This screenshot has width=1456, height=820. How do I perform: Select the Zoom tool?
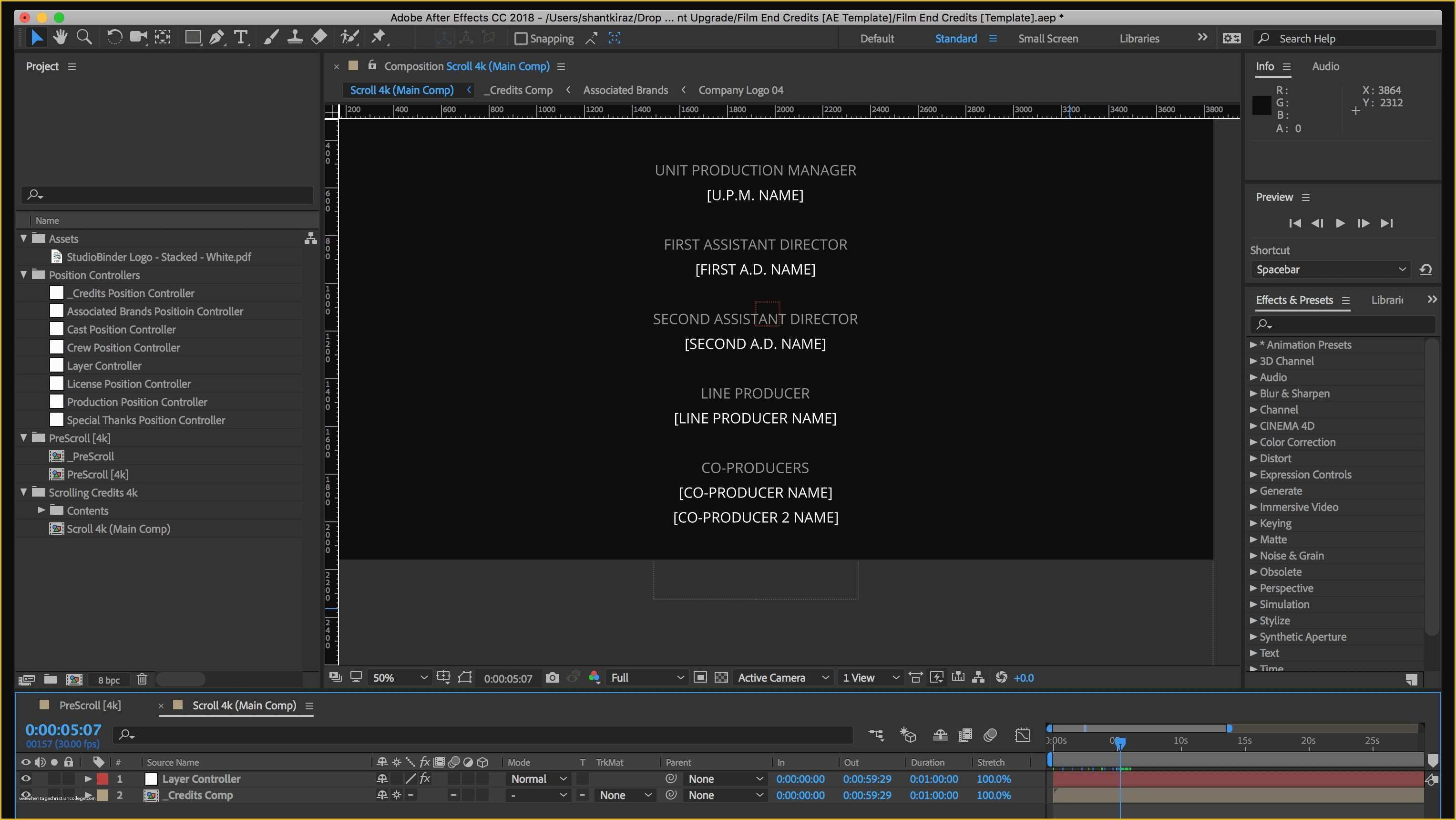(85, 38)
